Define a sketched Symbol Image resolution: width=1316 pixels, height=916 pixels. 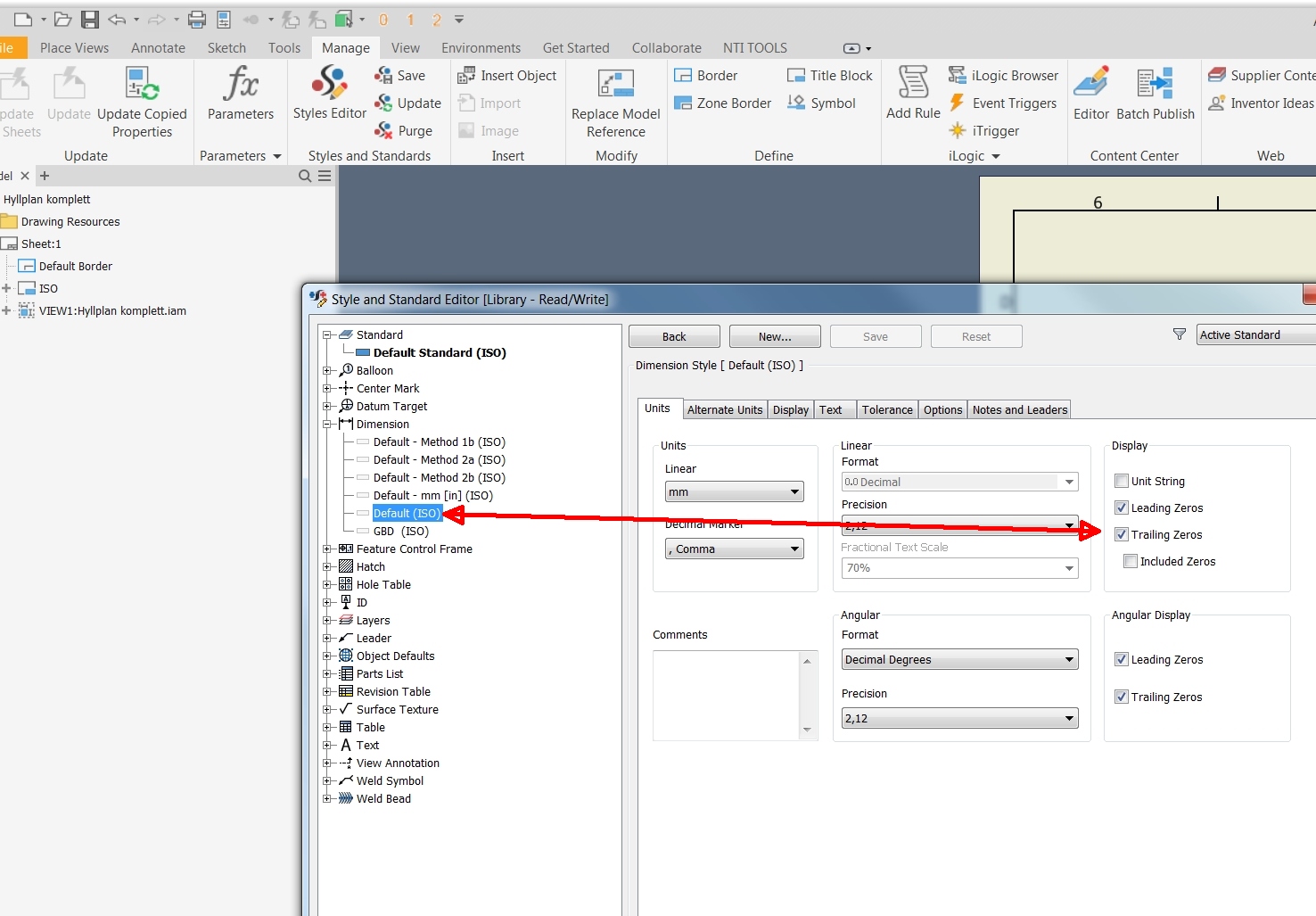(821, 103)
